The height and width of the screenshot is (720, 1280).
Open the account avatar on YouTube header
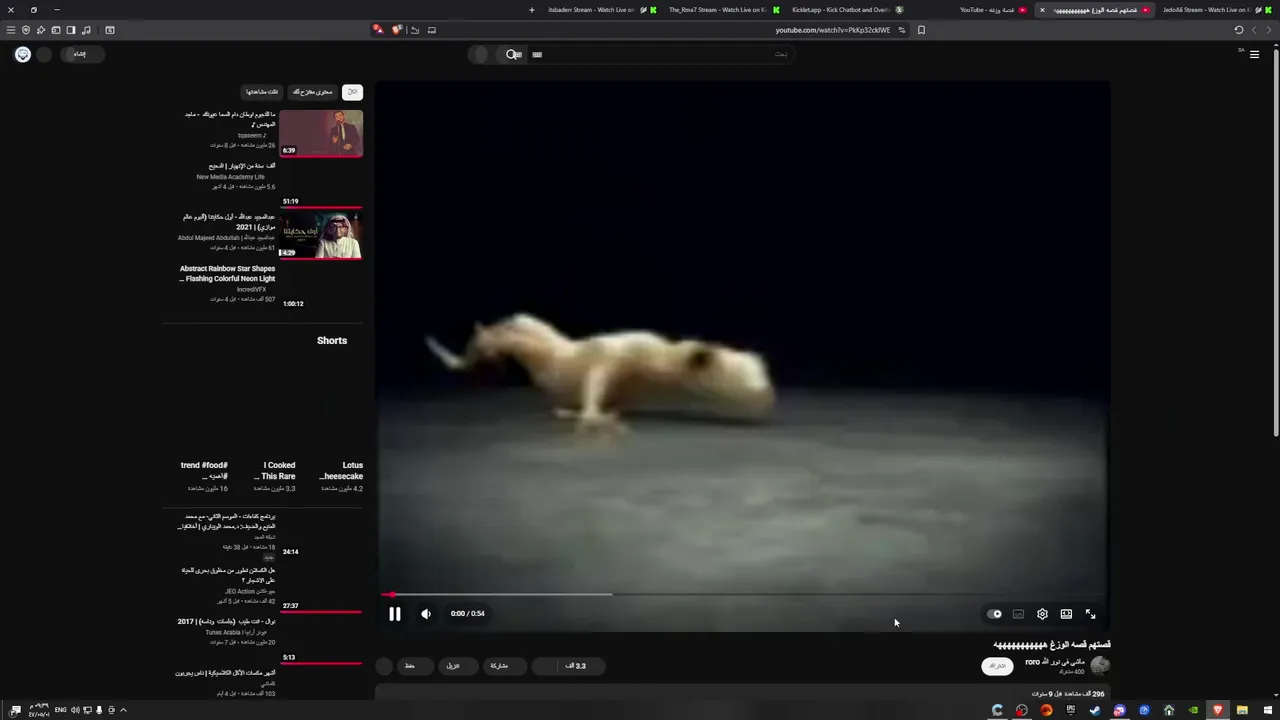point(22,54)
